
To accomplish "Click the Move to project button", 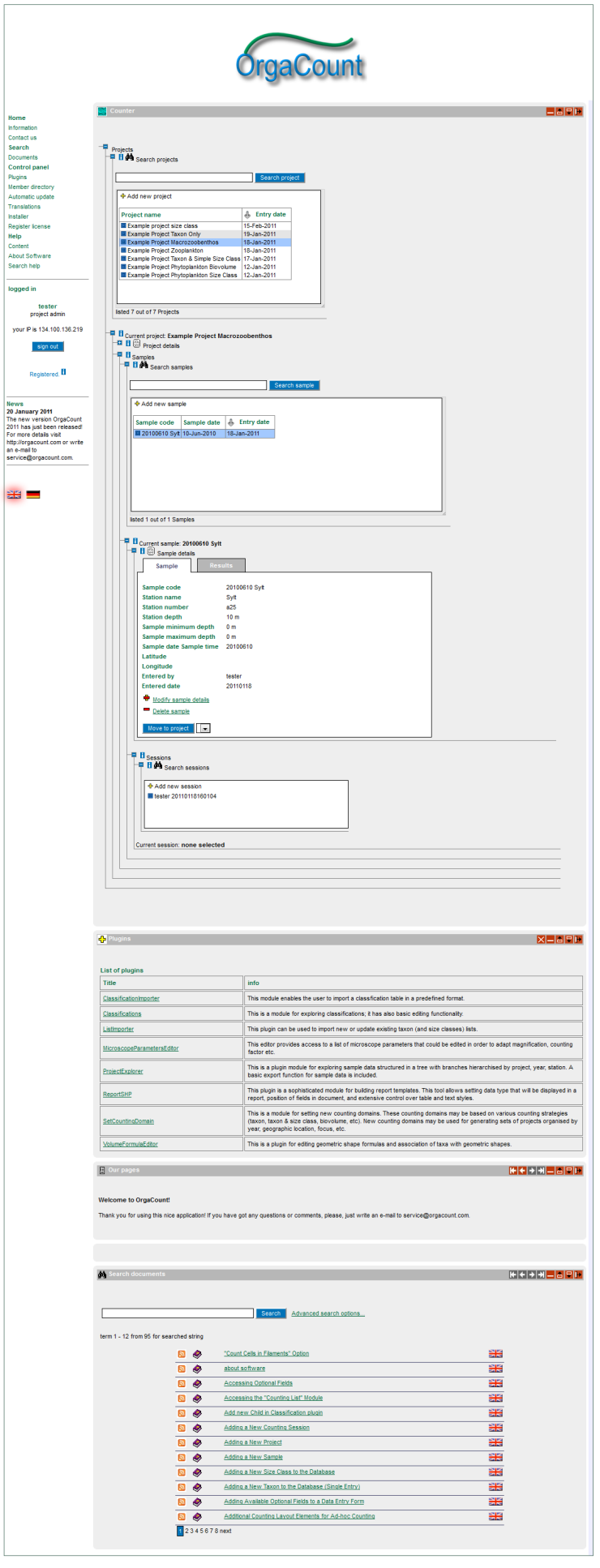I will [x=169, y=728].
